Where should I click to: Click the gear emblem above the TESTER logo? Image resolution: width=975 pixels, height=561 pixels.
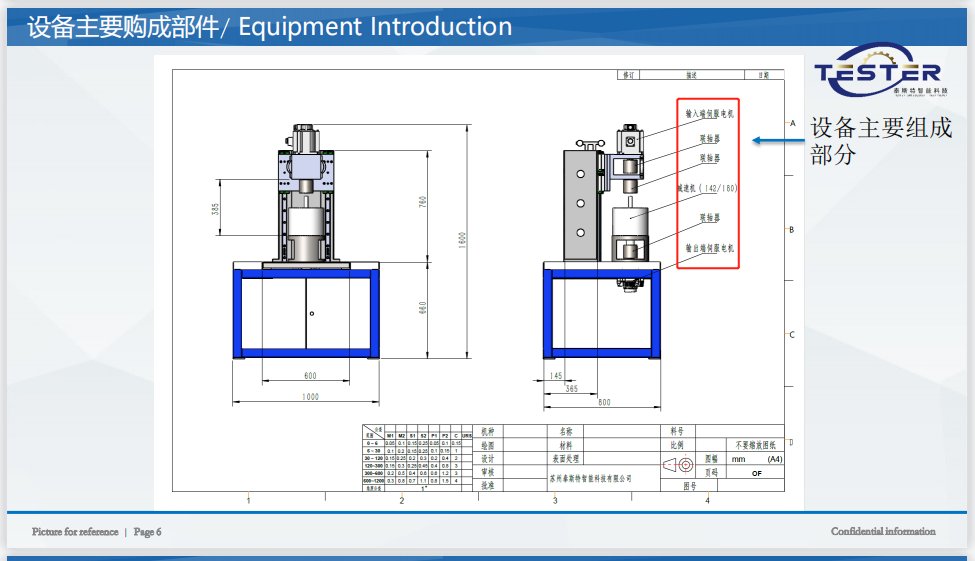pos(877,56)
